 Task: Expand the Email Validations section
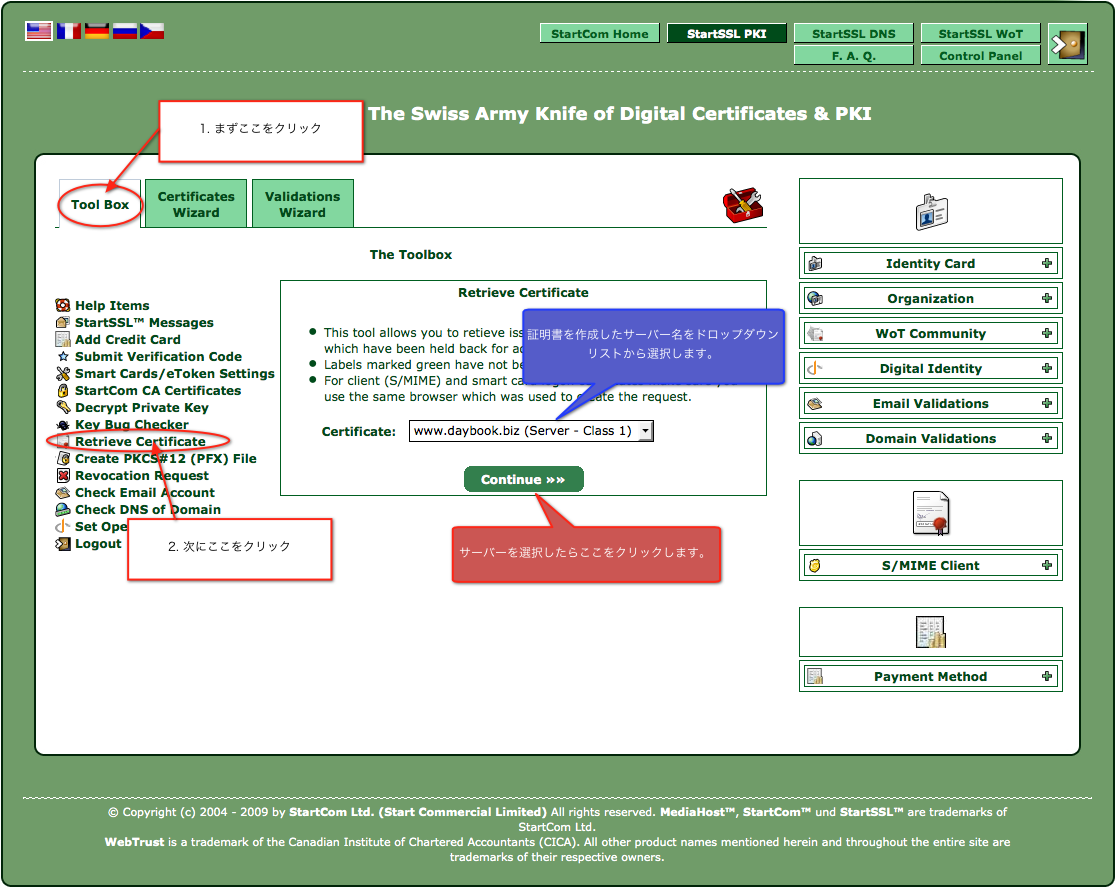pyautogui.click(x=1047, y=403)
